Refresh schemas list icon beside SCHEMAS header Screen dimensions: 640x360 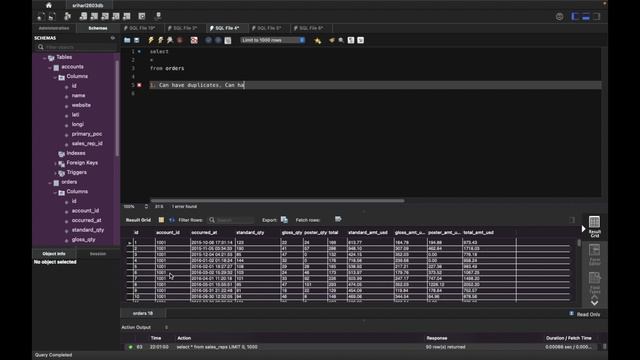pyautogui.click(x=113, y=38)
